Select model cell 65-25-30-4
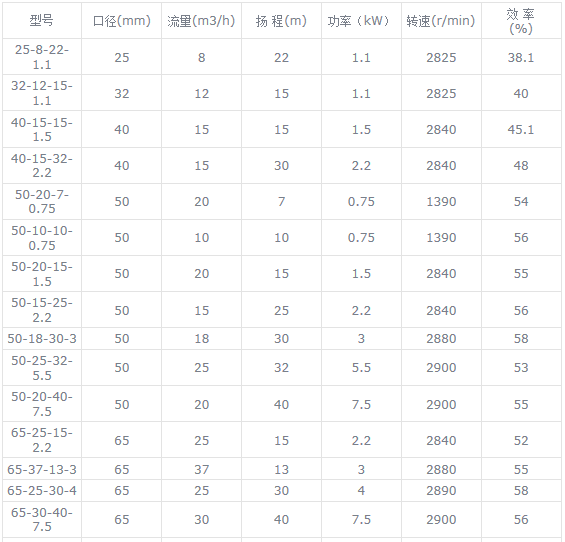Viewport: 565px width, 542px height. point(42,490)
